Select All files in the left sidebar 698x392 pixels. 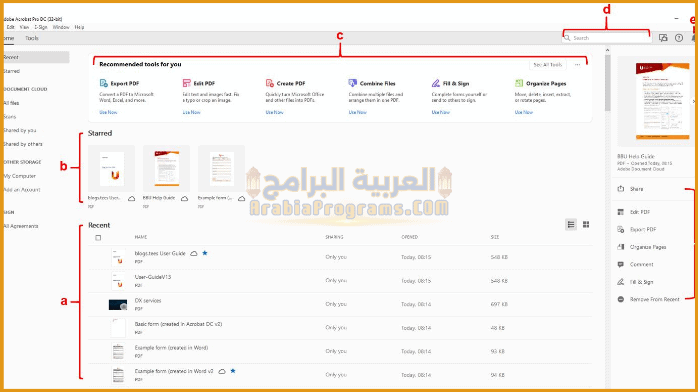click(11, 103)
